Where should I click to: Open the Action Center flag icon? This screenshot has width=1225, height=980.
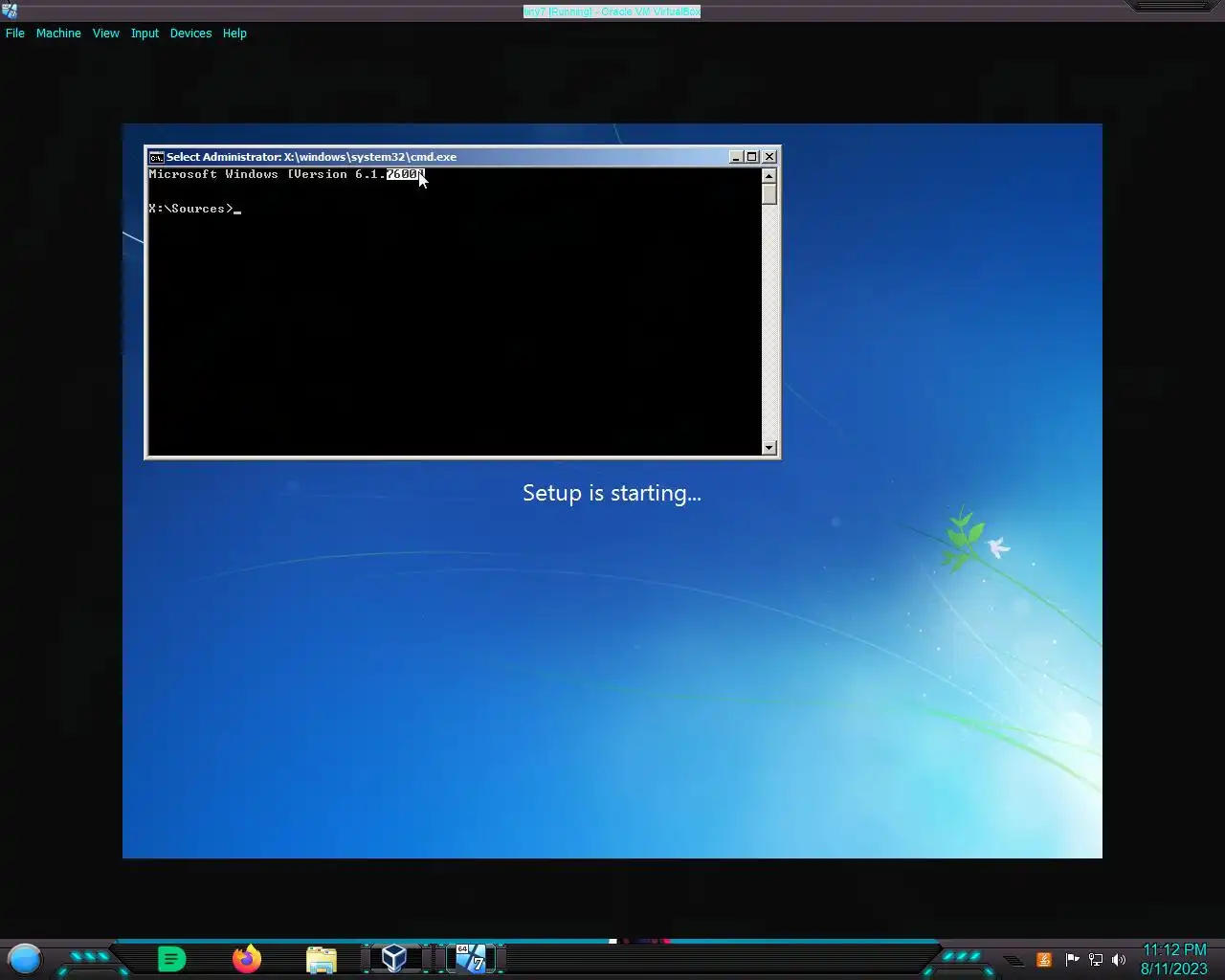[1071, 960]
